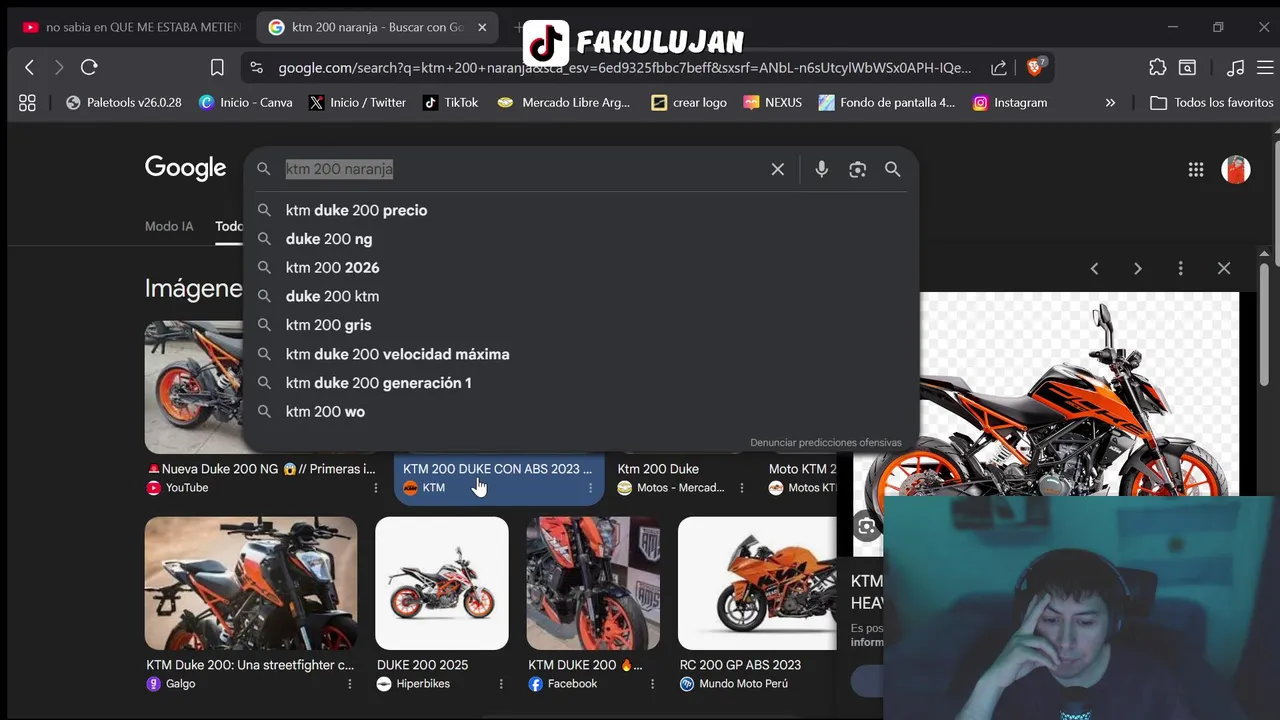Open KTM 200 DUKE CON ABS 2023 result

pyautogui.click(x=498, y=477)
